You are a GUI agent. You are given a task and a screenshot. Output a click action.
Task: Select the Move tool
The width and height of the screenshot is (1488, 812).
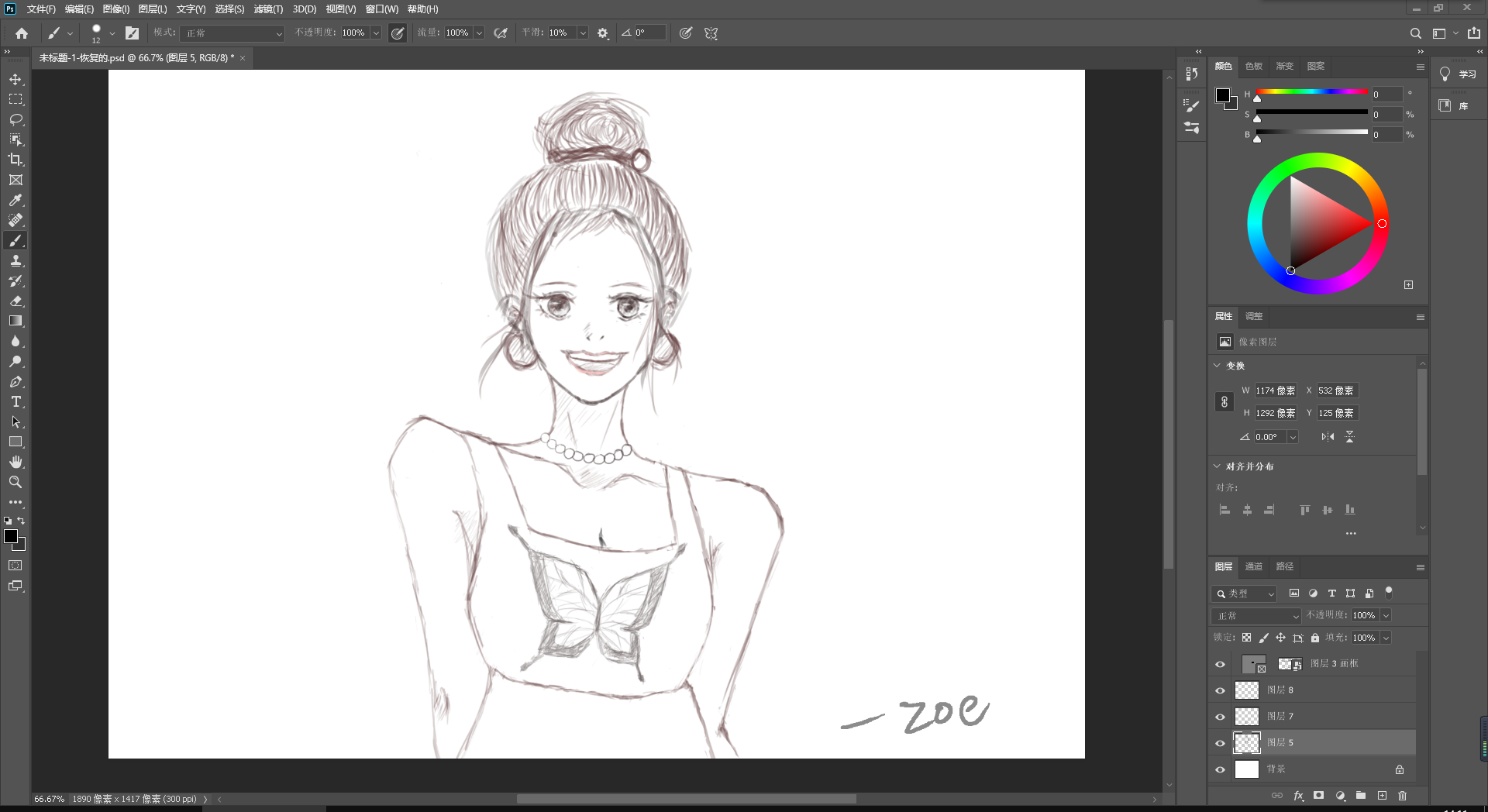15,78
